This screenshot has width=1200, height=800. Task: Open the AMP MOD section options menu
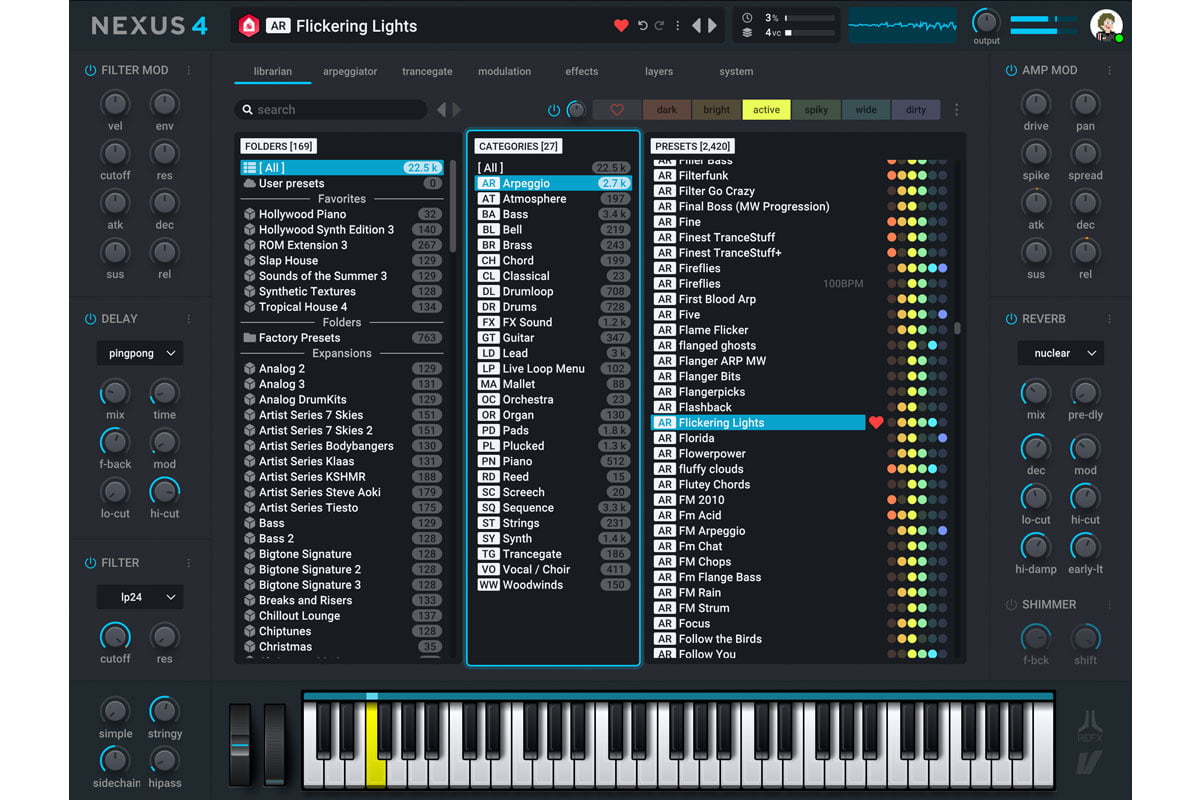[x=1109, y=71]
